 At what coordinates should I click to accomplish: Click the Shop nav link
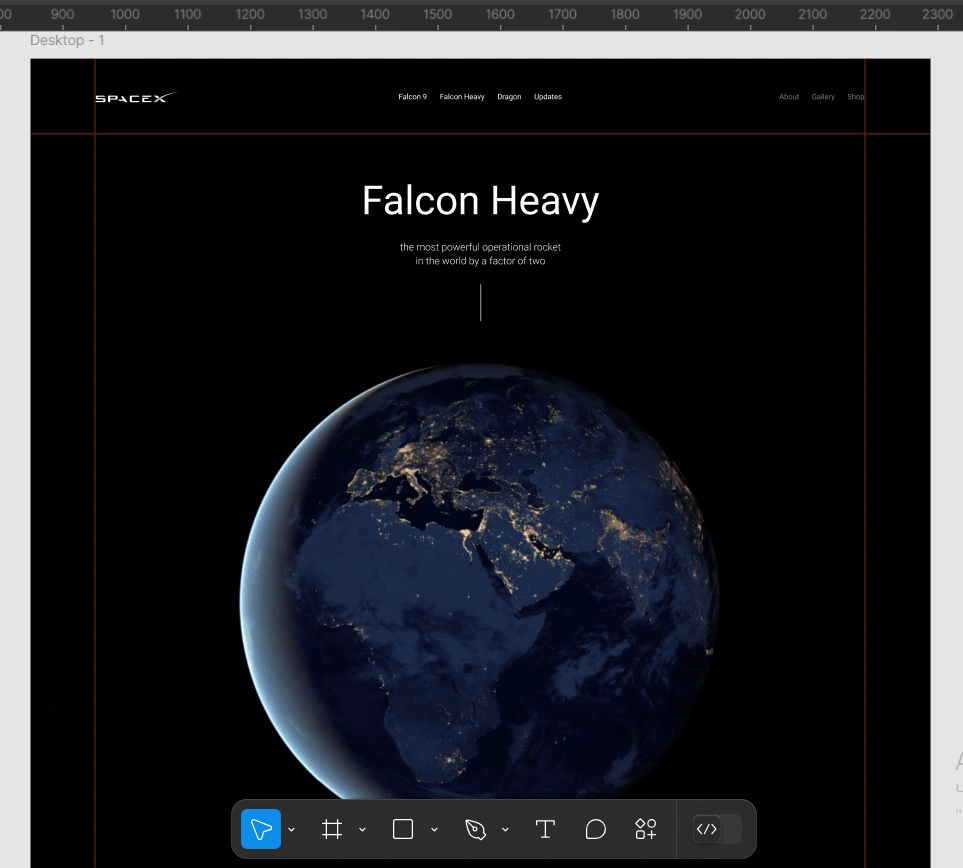tap(856, 96)
